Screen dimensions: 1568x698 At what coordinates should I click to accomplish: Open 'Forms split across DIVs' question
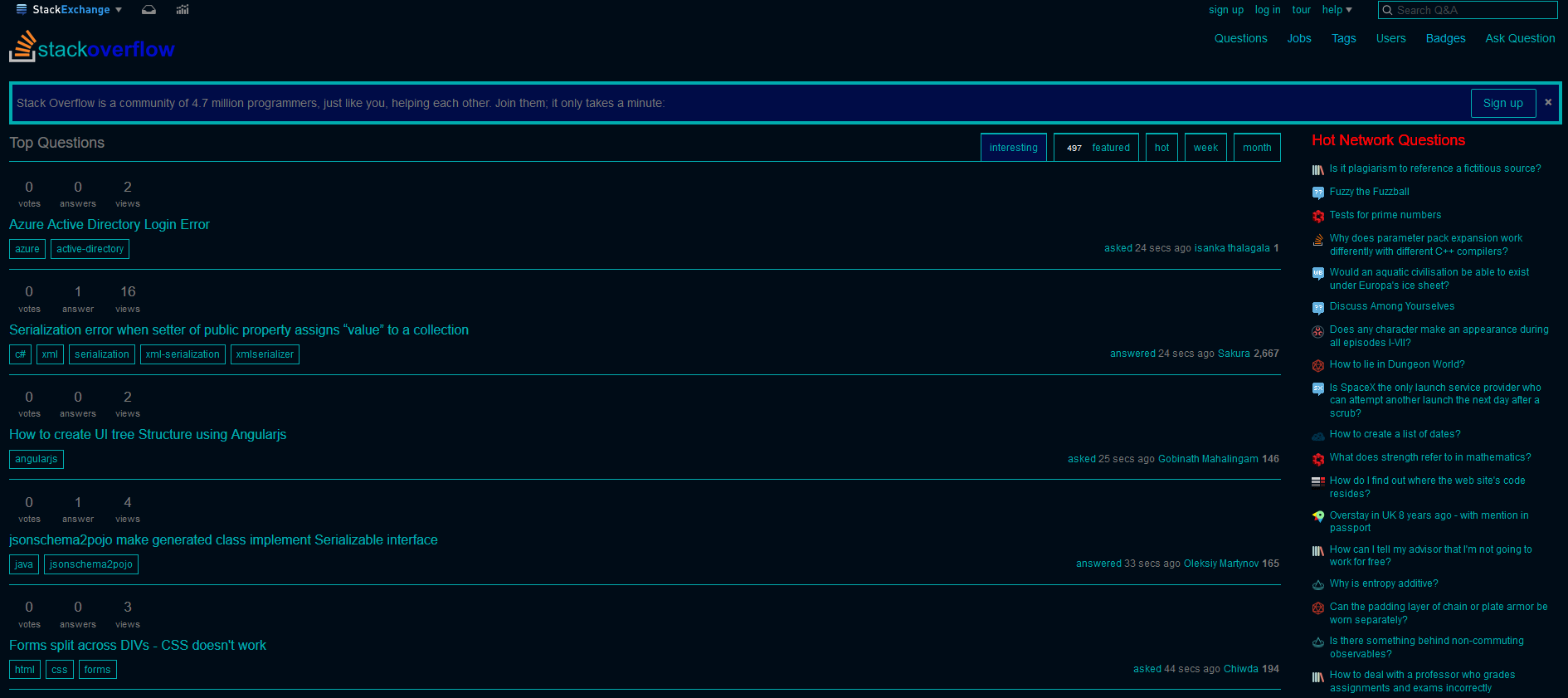click(x=138, y=645)
